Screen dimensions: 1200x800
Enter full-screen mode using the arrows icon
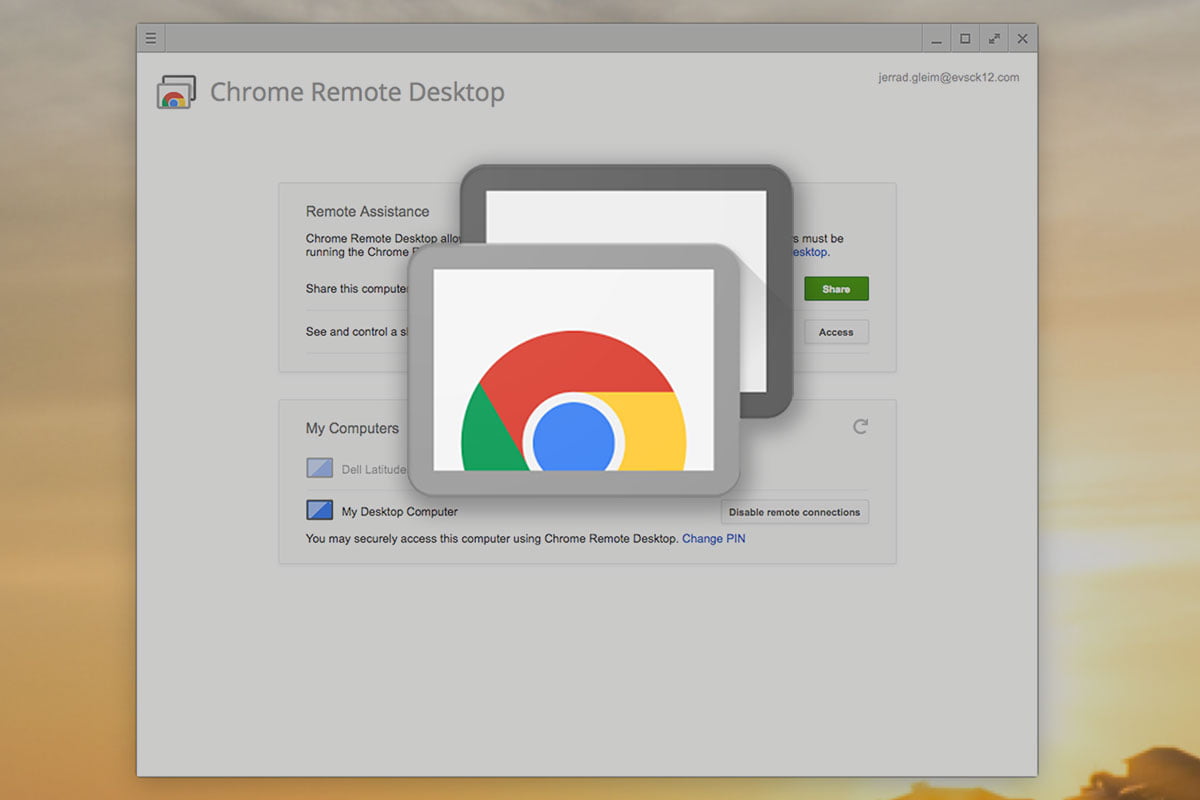point(993,39)
